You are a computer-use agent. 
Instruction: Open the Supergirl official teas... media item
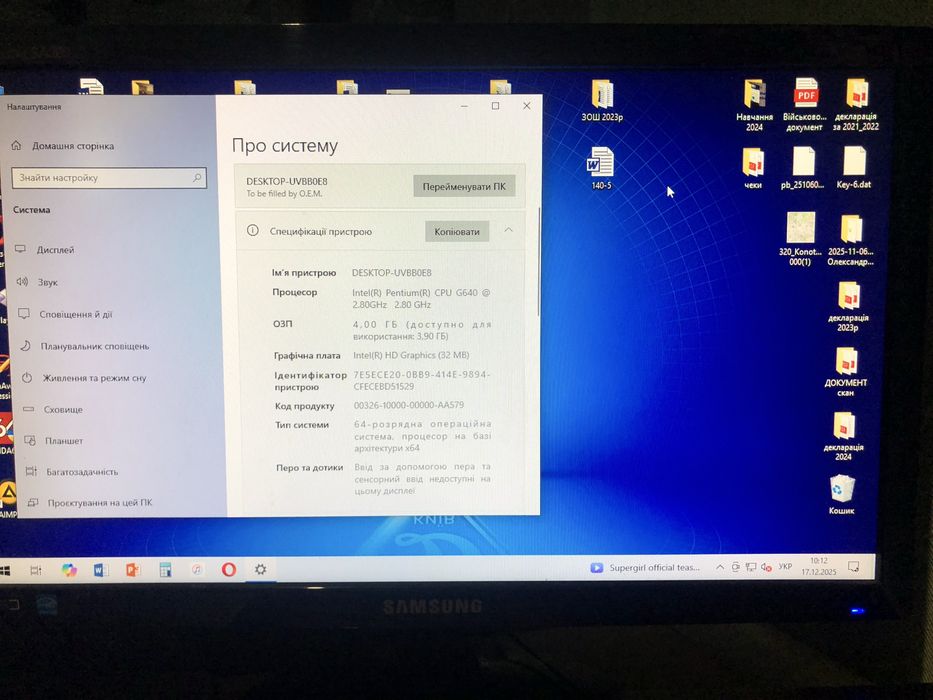645,568
